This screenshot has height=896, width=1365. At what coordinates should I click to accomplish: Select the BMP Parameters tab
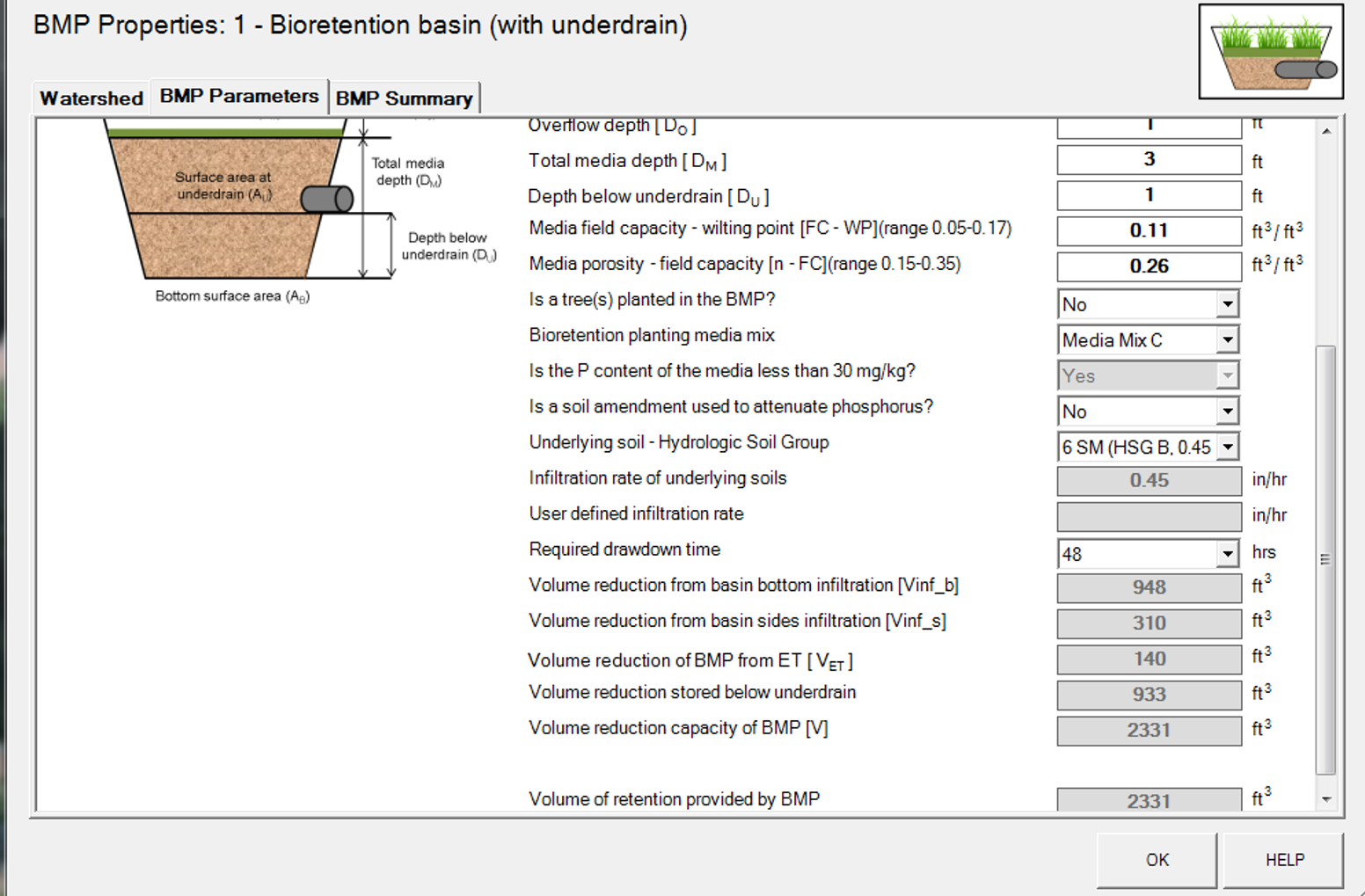[x=238, y=96]
